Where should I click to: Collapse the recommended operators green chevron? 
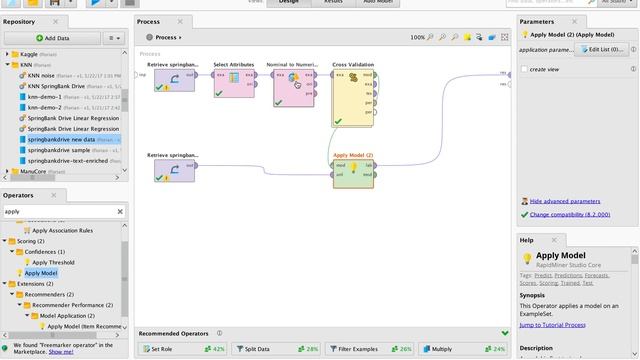pos(505,333)
